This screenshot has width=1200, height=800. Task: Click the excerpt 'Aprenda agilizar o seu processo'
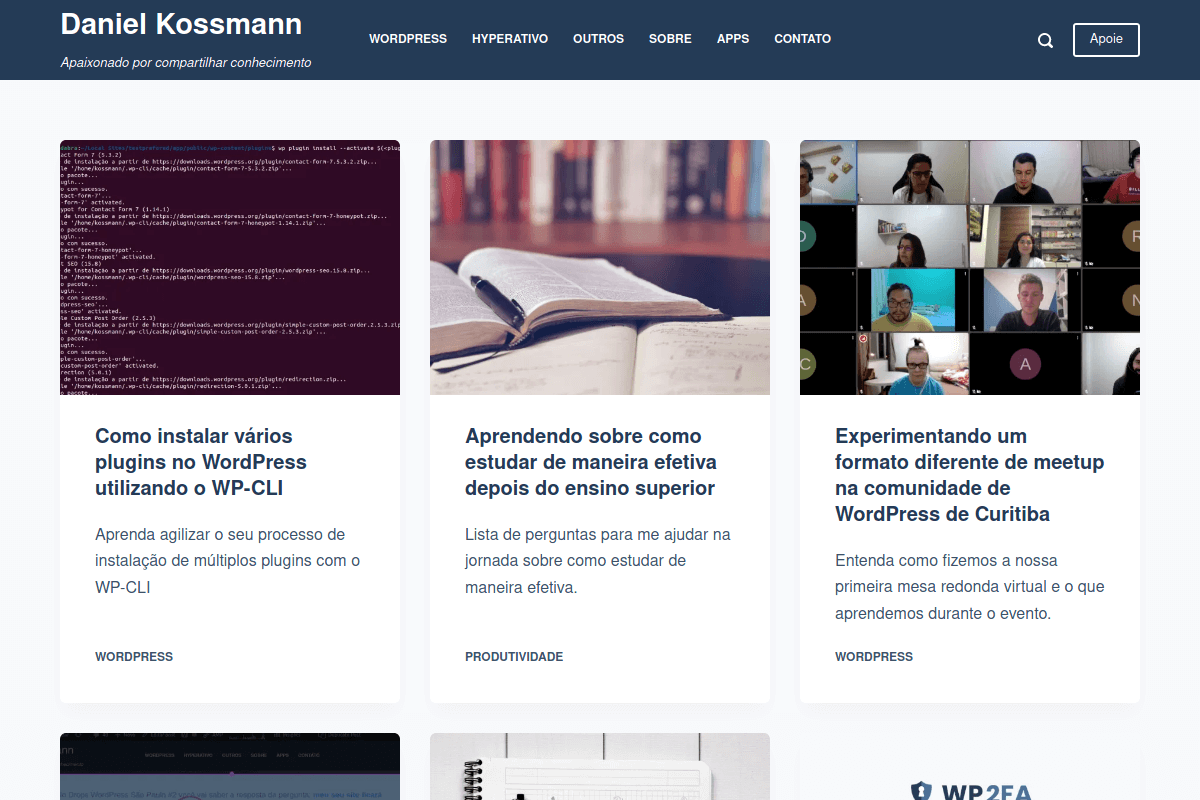point(227,561)
